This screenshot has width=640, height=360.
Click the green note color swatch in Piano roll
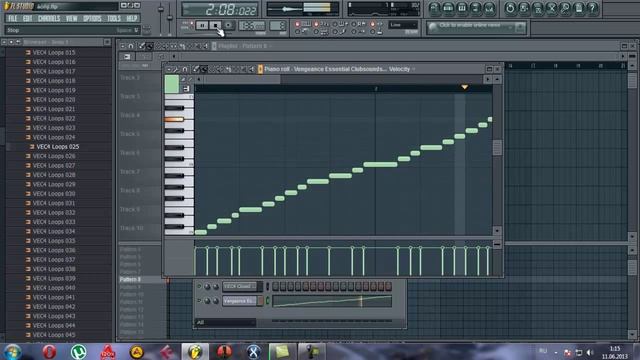coord(172,84)
